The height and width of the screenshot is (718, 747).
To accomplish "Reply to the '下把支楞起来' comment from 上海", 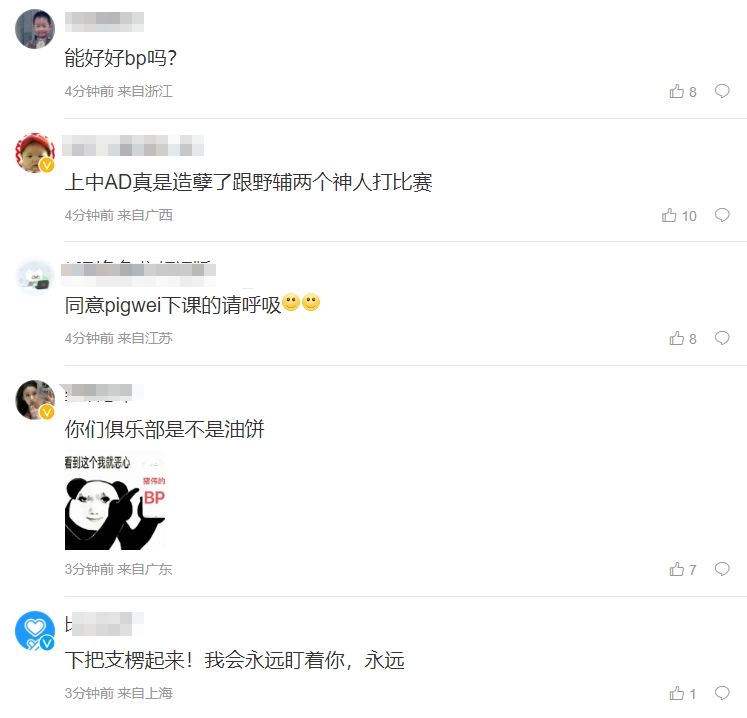I will click(722, 693).
